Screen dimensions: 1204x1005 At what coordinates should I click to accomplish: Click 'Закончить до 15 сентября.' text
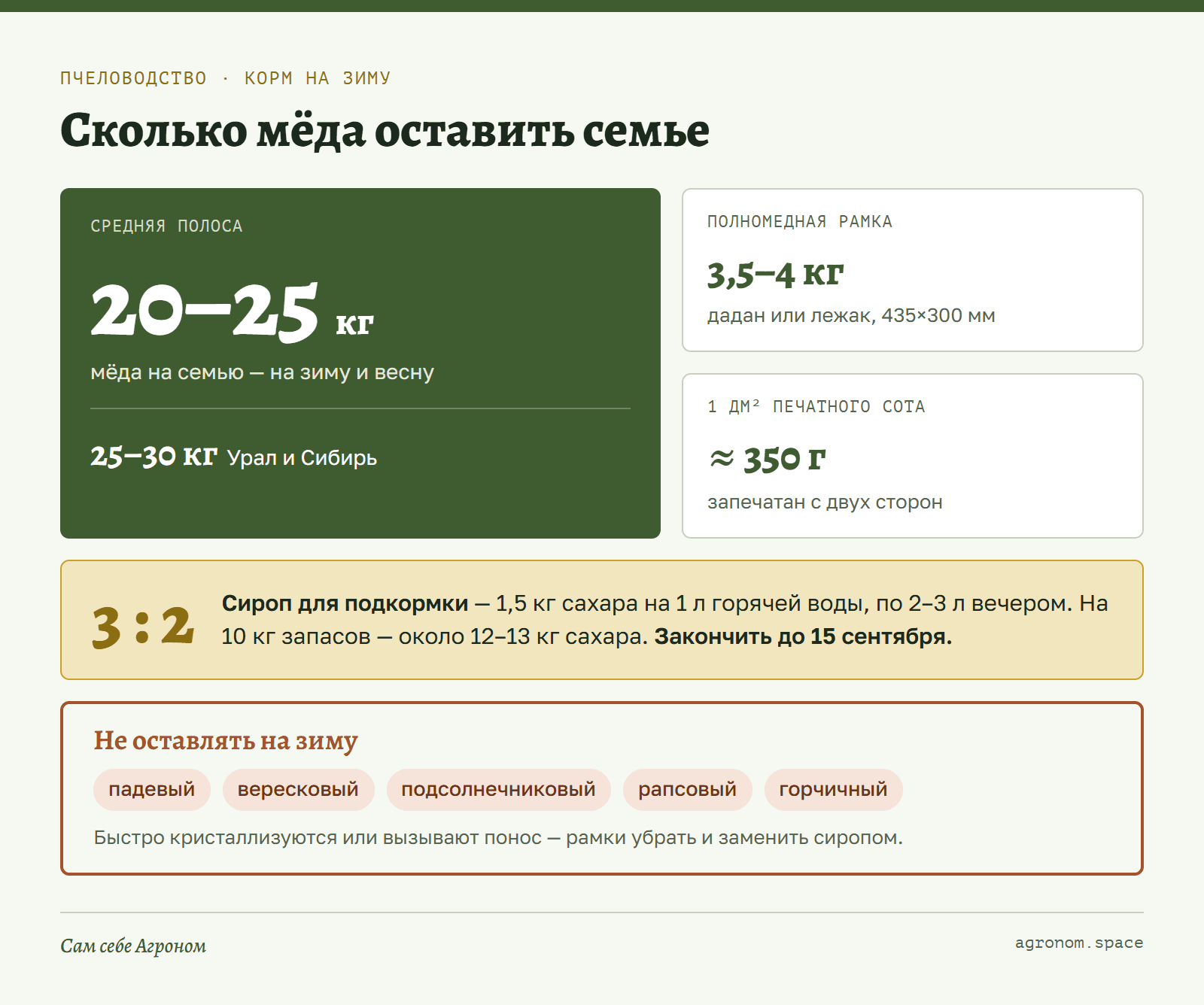(x=803, y=636)
